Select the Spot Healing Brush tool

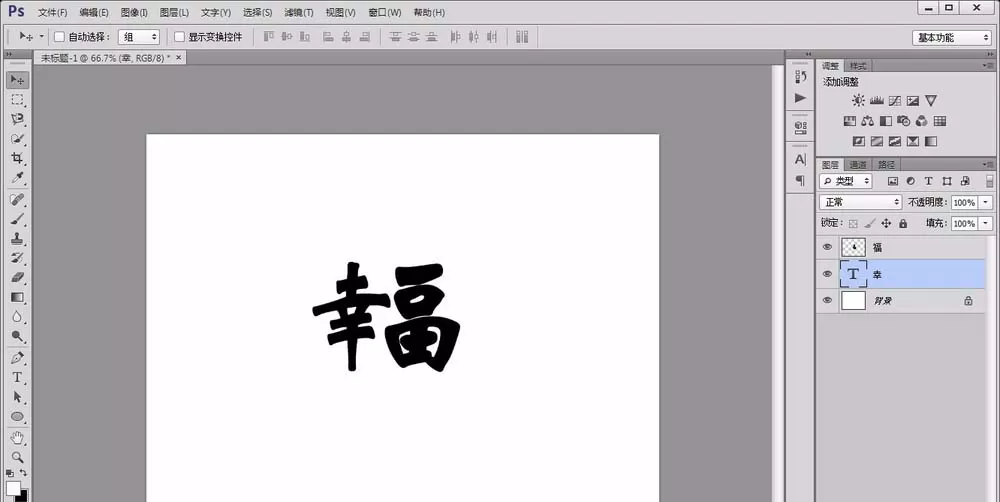17,200
